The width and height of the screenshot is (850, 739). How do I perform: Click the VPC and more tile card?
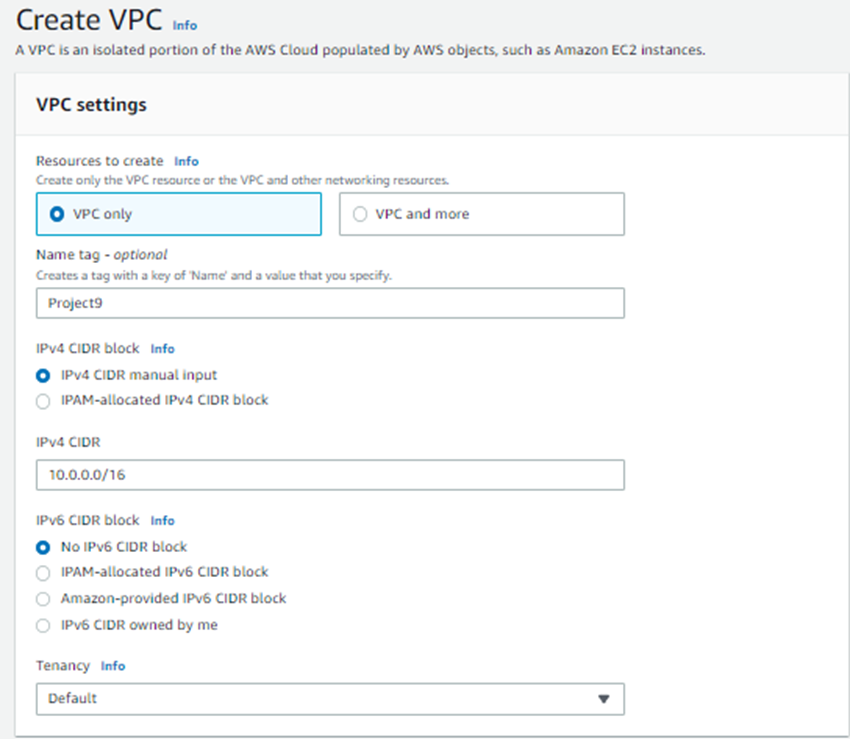click(x=481, y=214)
